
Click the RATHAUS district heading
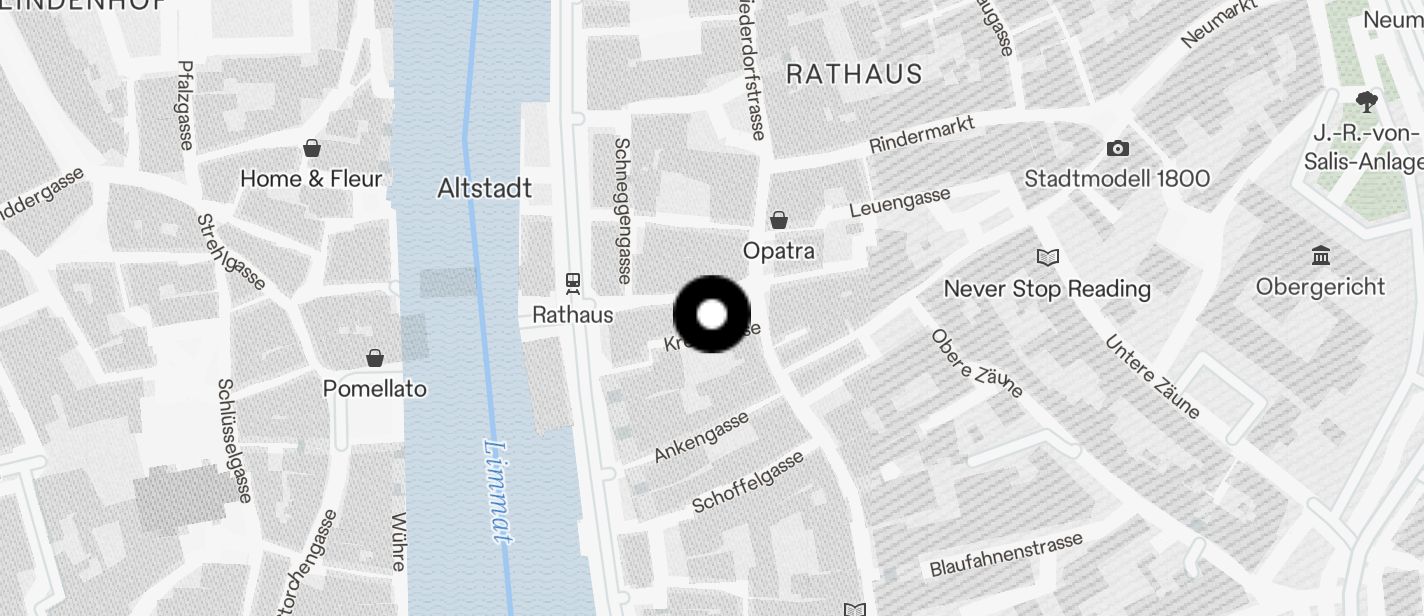pos(854,74)
